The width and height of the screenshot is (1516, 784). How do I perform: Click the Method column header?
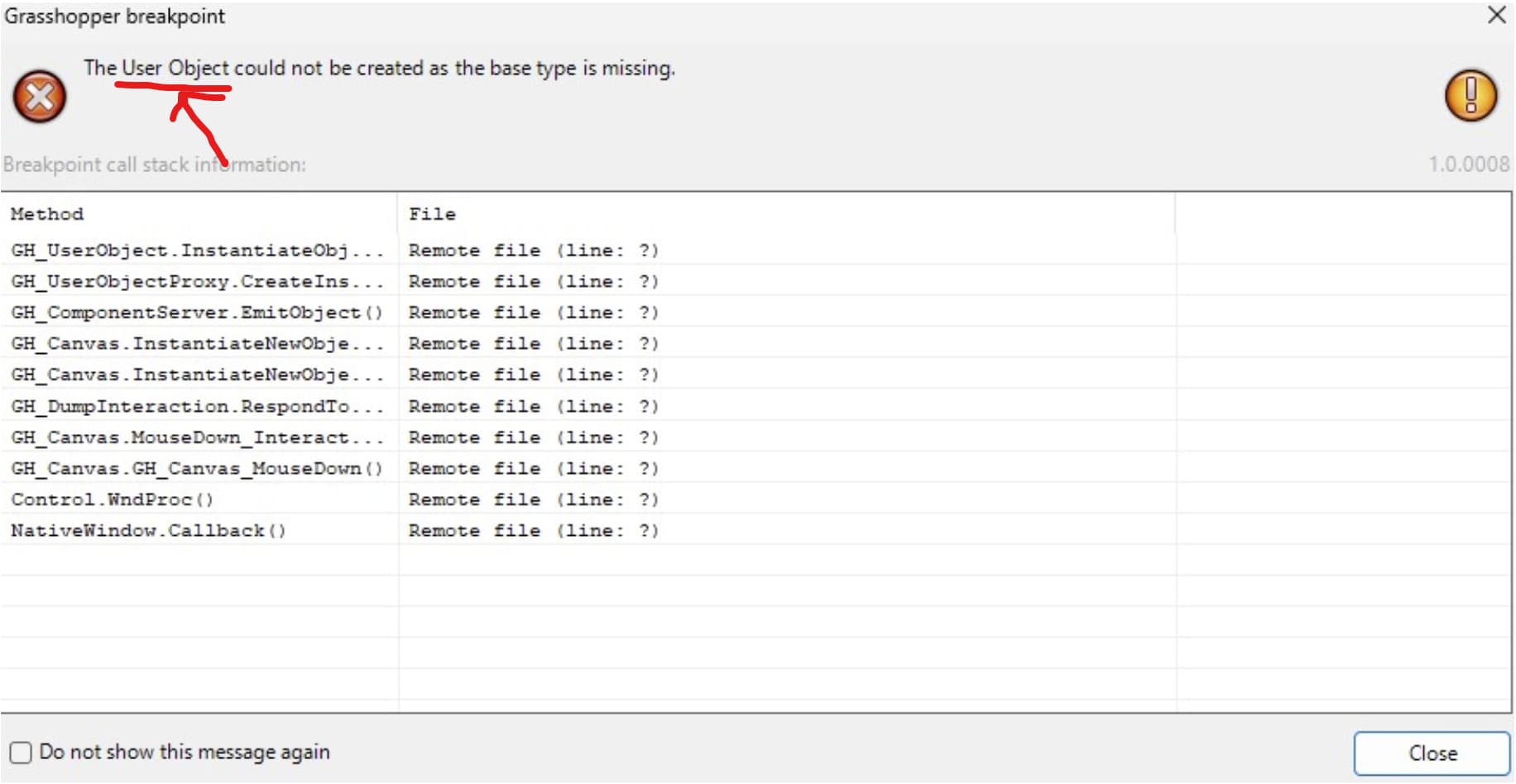pos(47,214)
